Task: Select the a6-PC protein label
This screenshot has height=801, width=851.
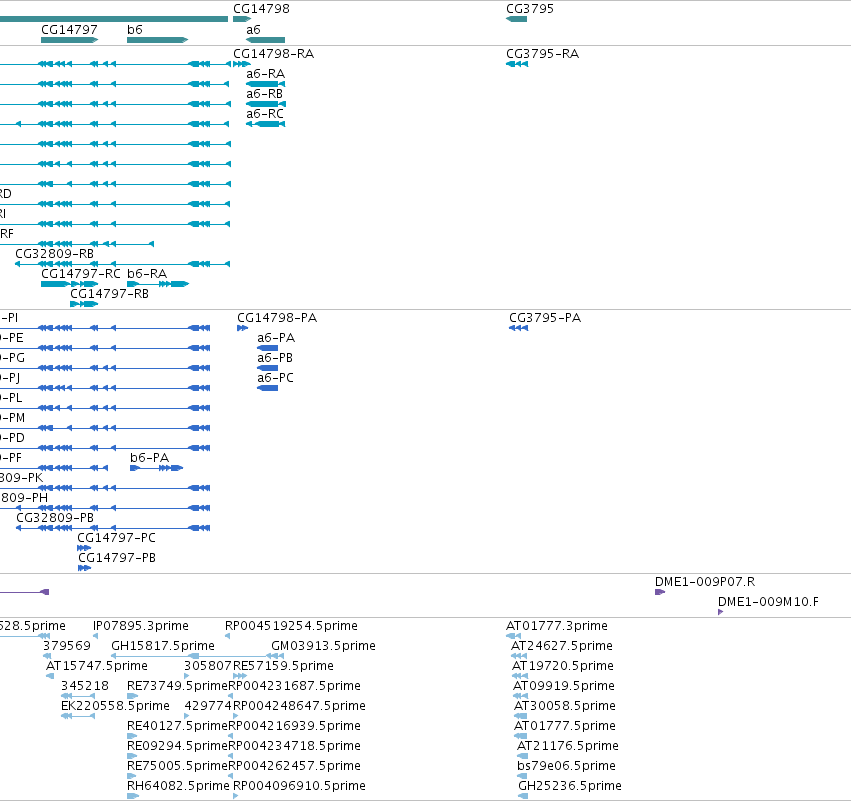Action: point(275,378)
